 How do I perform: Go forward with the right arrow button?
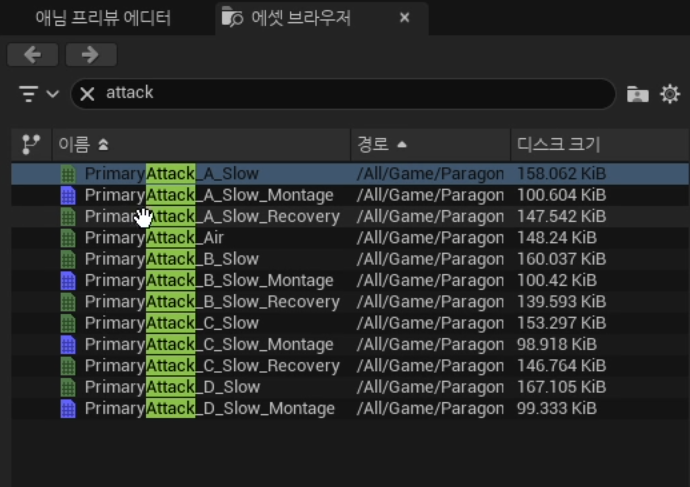[x=91, y=55]
